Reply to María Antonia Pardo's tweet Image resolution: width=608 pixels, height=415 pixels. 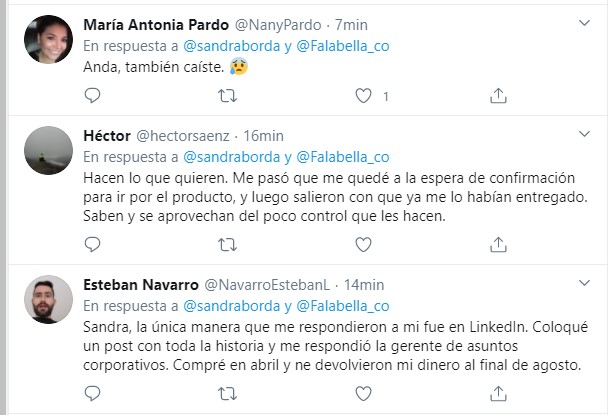(x=92, y=96)
